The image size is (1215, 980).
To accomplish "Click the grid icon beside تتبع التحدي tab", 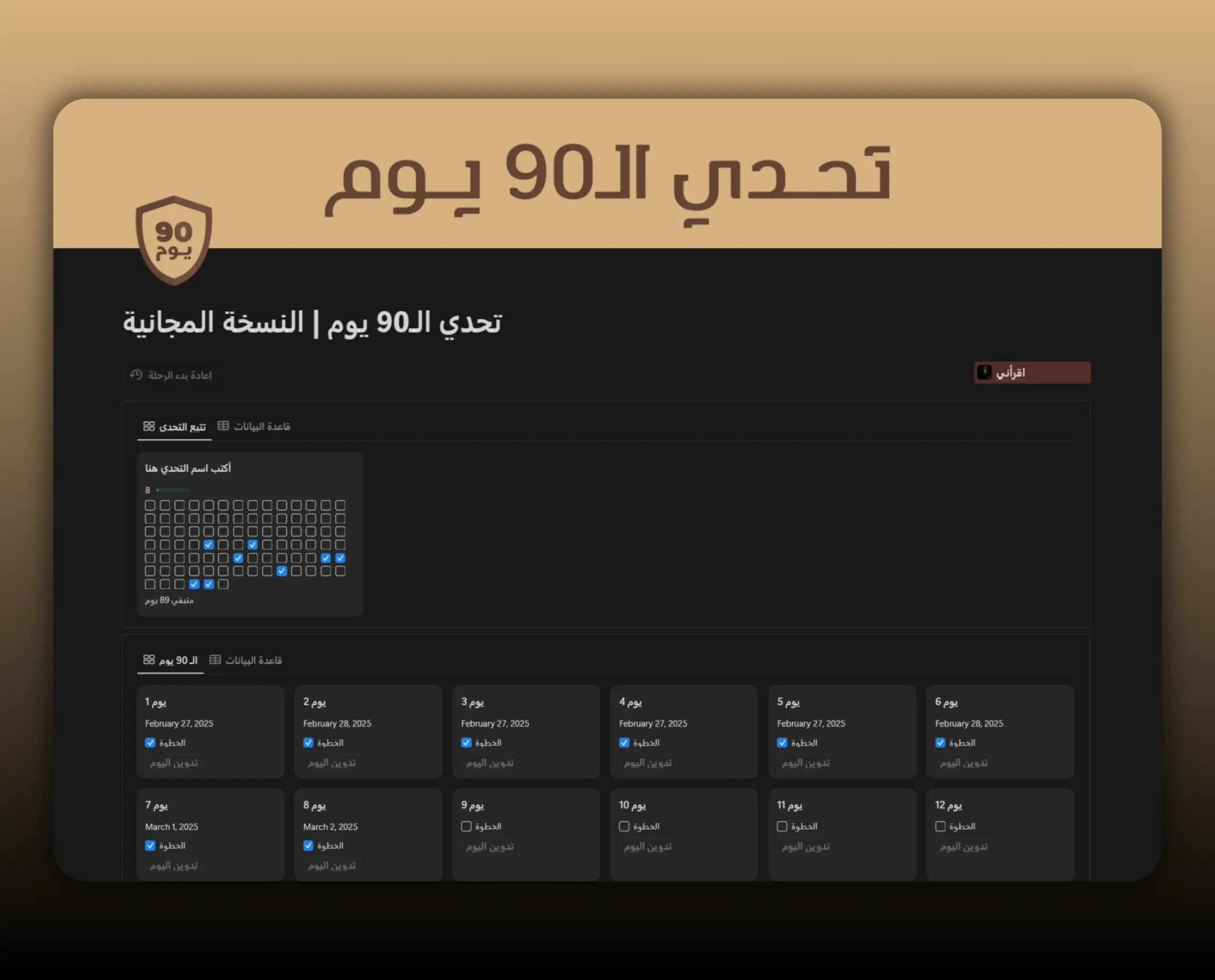I will [x=150, y=426].
